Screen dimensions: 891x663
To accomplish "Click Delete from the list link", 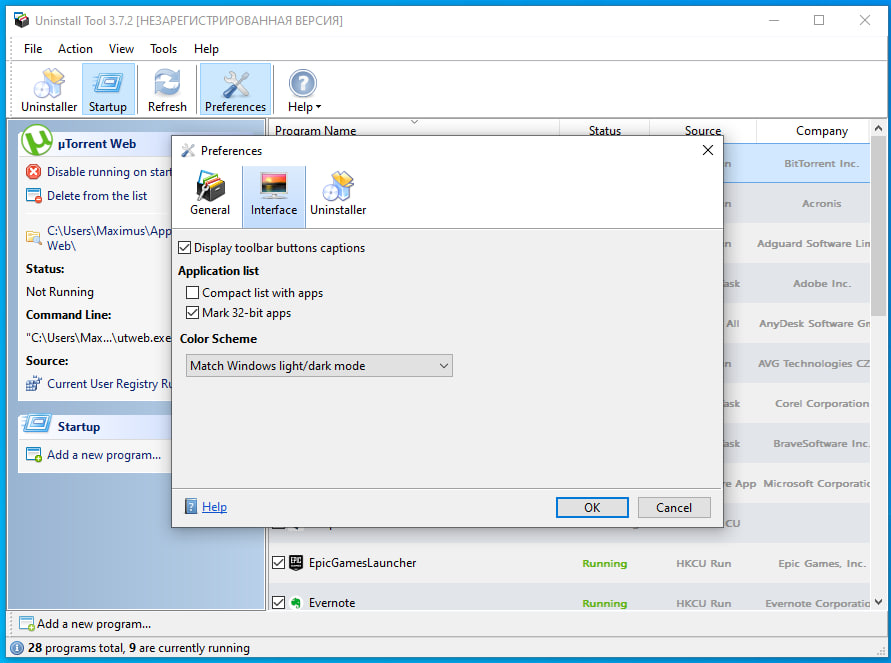I will point(97,195).
